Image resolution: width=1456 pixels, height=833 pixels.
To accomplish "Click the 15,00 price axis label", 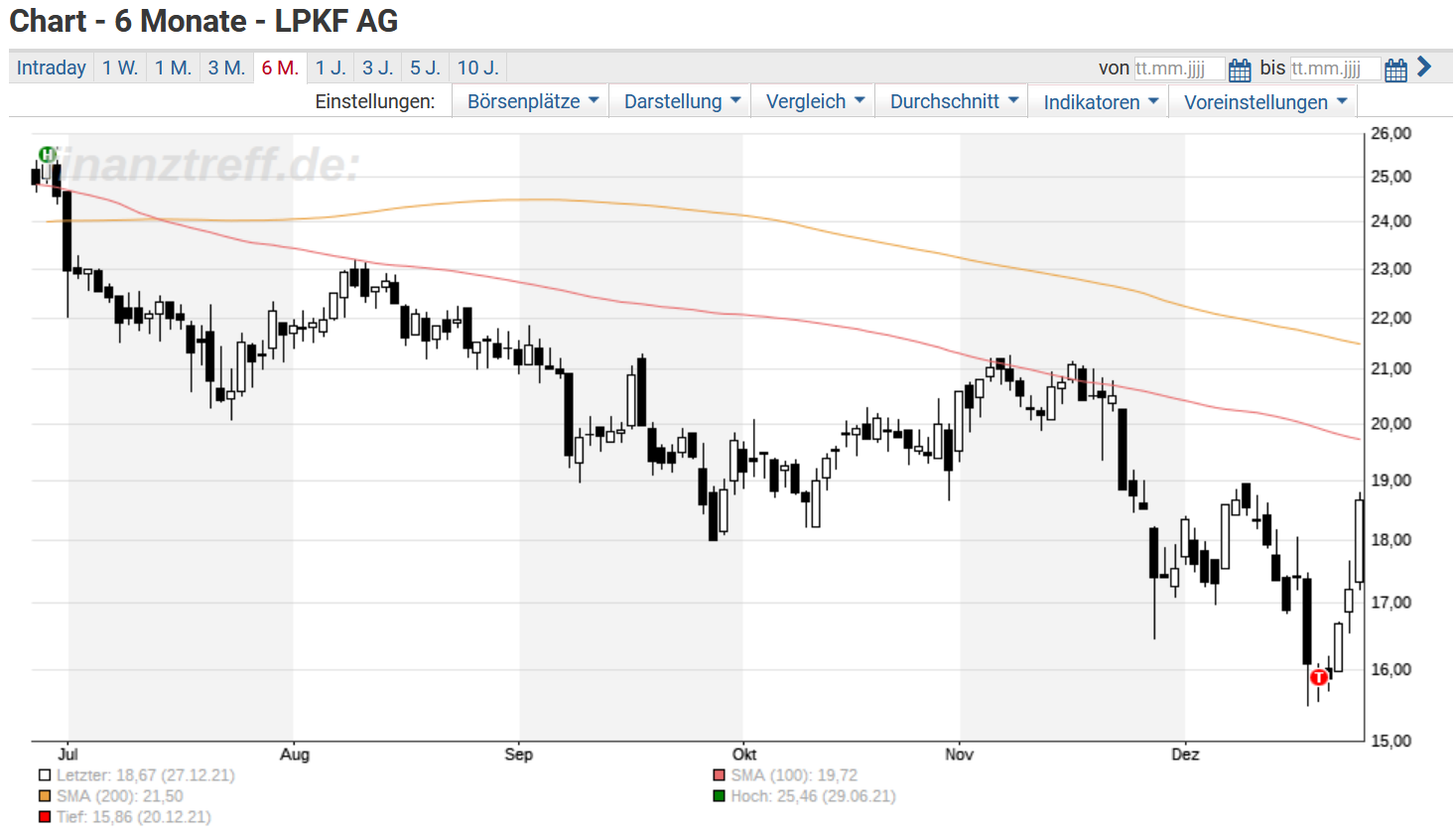I will click(x=1390, y=741).
